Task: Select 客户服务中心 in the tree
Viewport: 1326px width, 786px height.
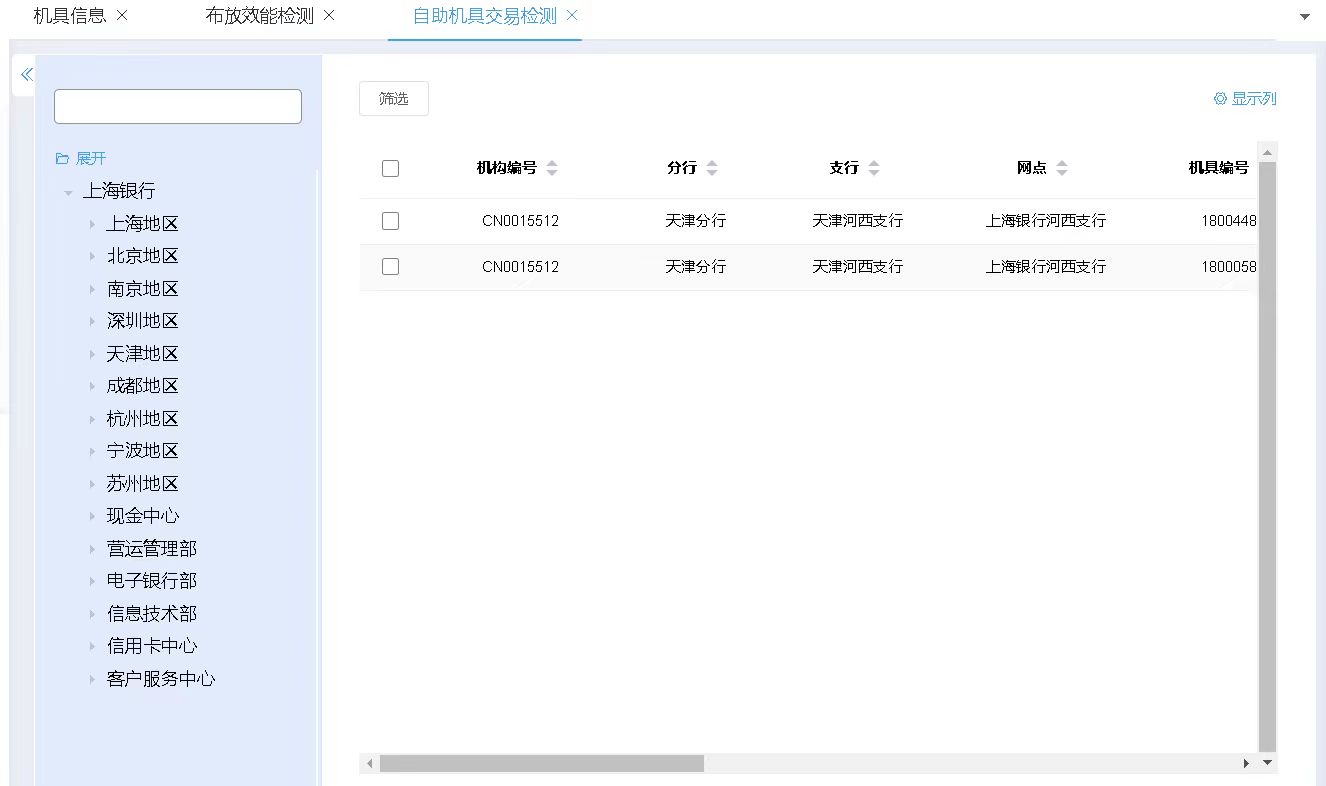Action: pyautogui.click(x=161, y=679)
